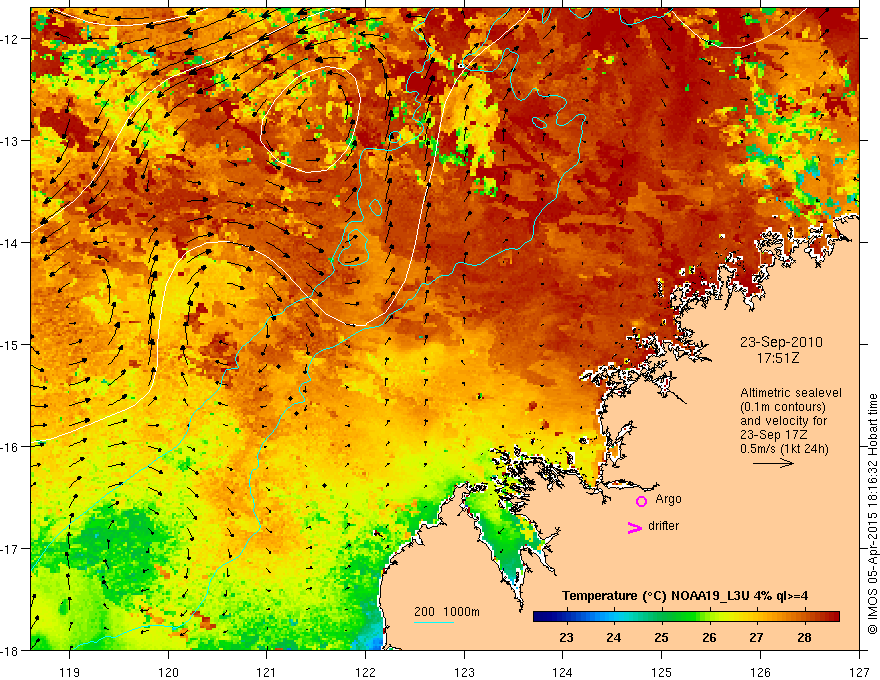
Task: Click the longitude axis label 119
Action: pos(70,672)
